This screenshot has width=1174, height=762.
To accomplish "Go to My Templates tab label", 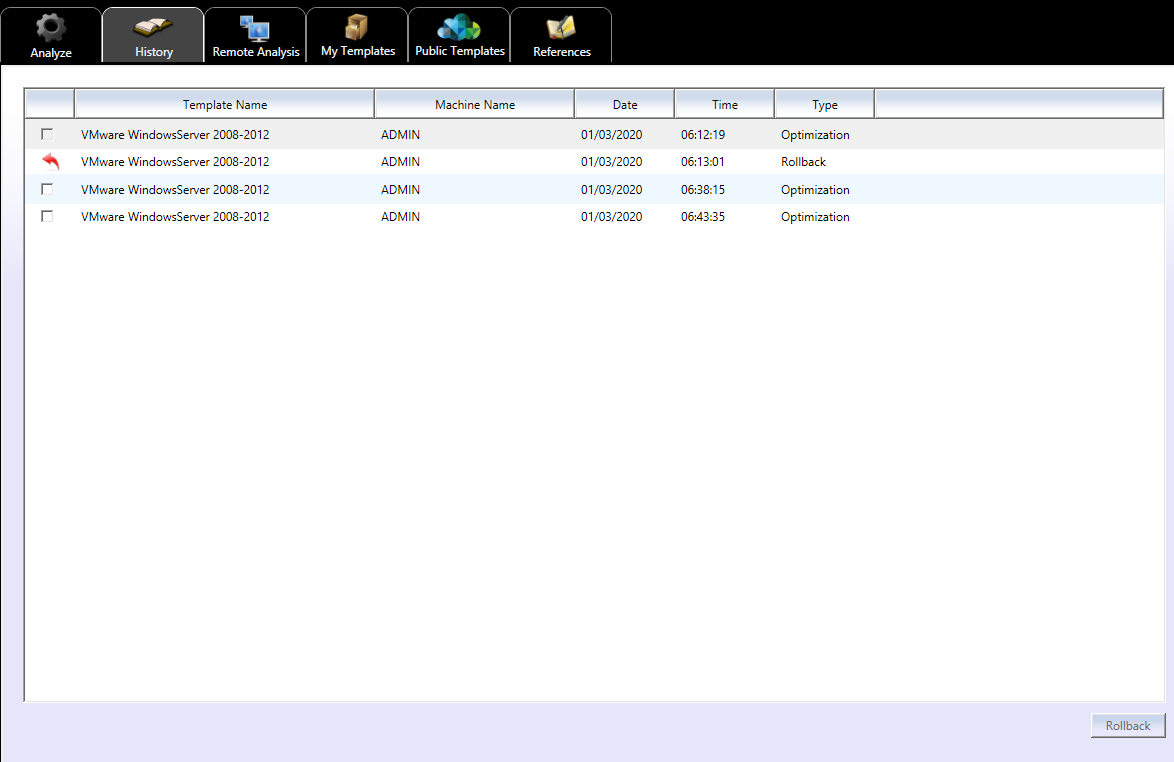I will tap(358, 51).
